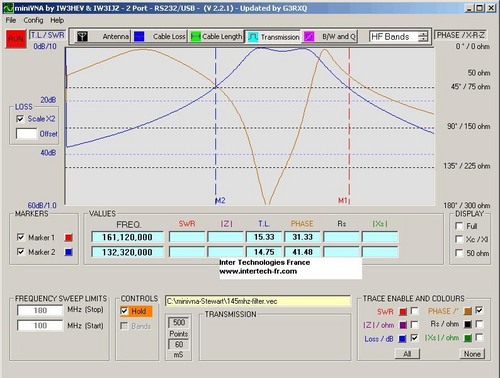Toggle the disabled Bands checkbox
The width and height of the screenshot is (500, 378).
coord(124,326)
